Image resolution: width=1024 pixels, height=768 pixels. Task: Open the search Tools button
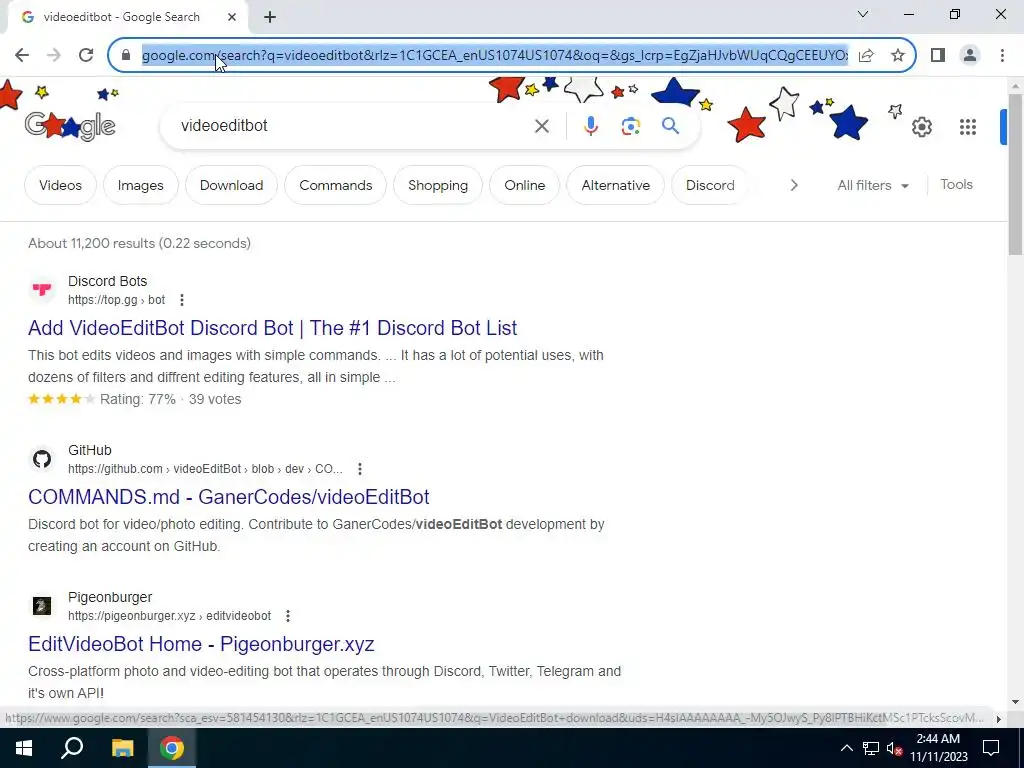click(x=956, y=185)
